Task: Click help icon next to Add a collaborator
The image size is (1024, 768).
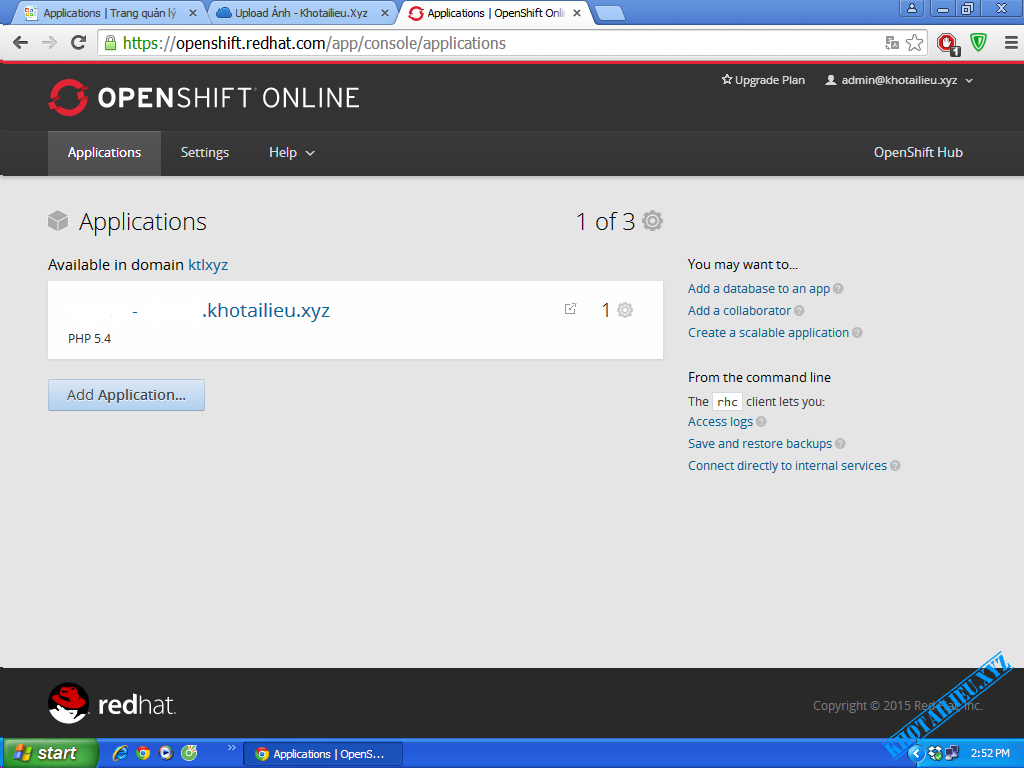Action: point(800,311)
